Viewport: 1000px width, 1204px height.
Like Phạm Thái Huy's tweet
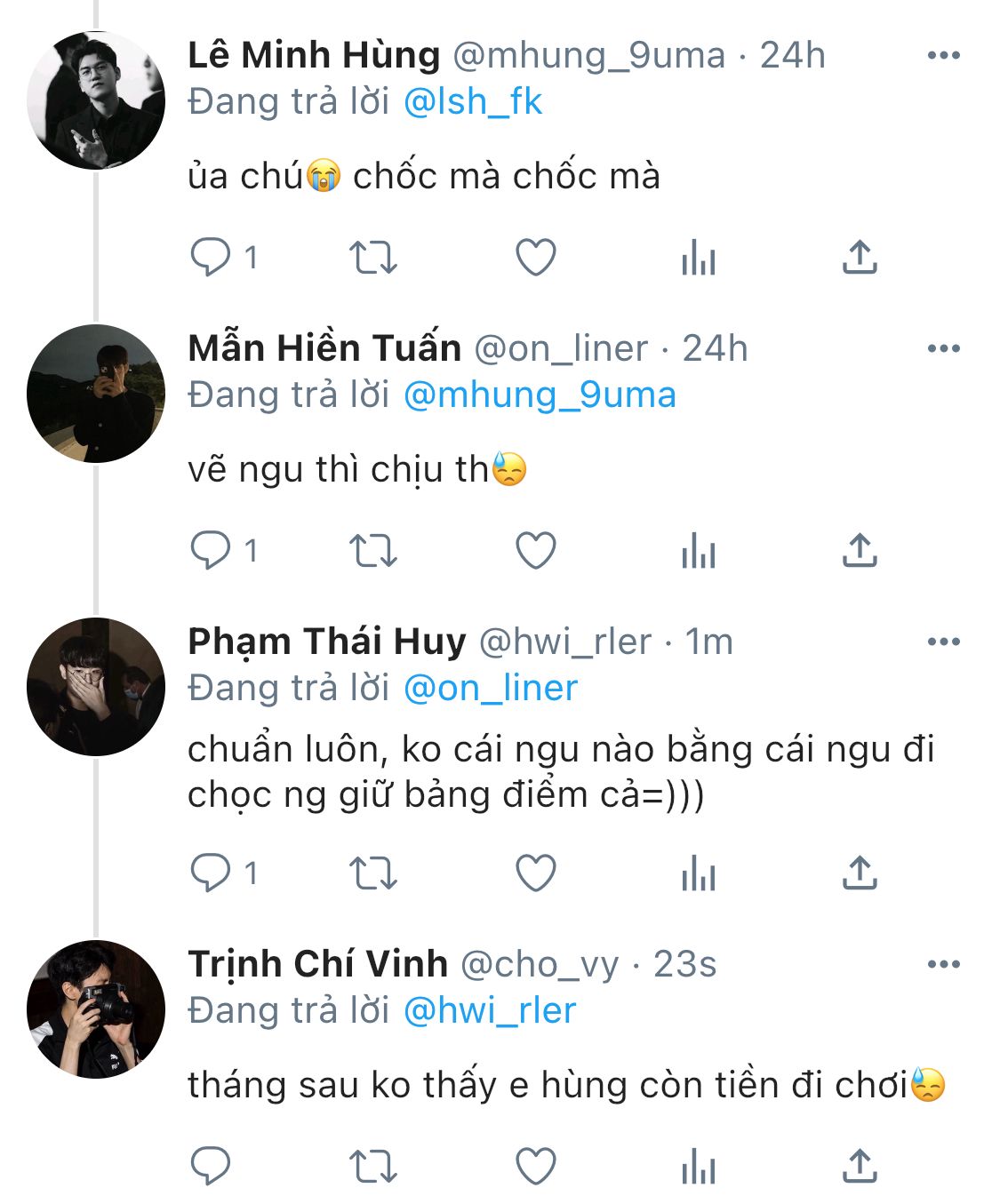(536, 873)
